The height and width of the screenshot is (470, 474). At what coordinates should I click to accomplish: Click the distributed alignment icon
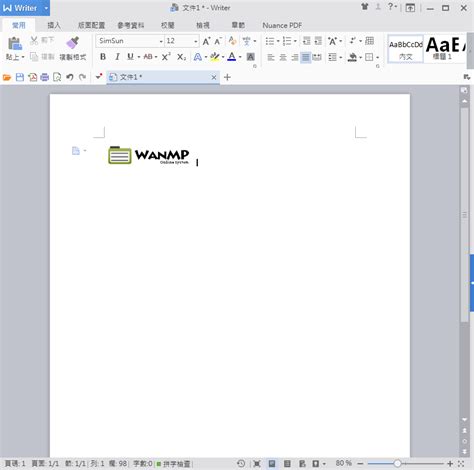coord(317,57)
